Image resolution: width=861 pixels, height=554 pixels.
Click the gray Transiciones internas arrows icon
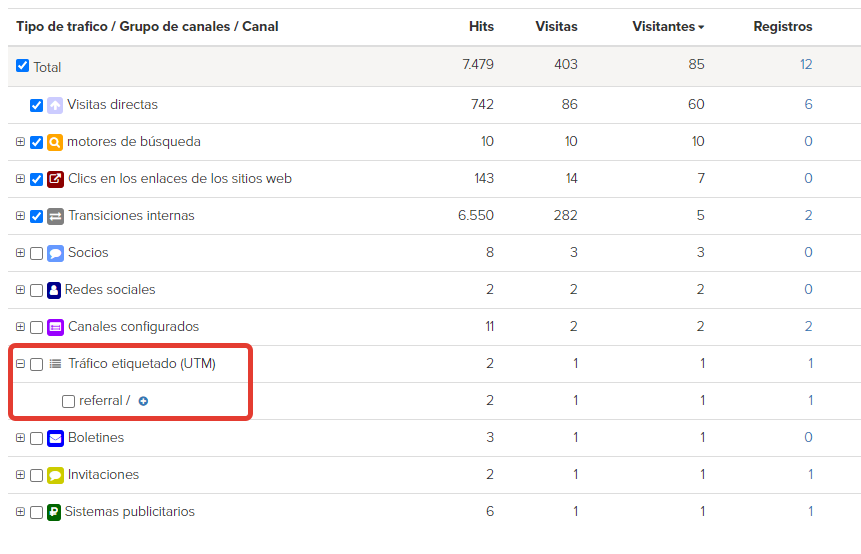tap(55, 216)
